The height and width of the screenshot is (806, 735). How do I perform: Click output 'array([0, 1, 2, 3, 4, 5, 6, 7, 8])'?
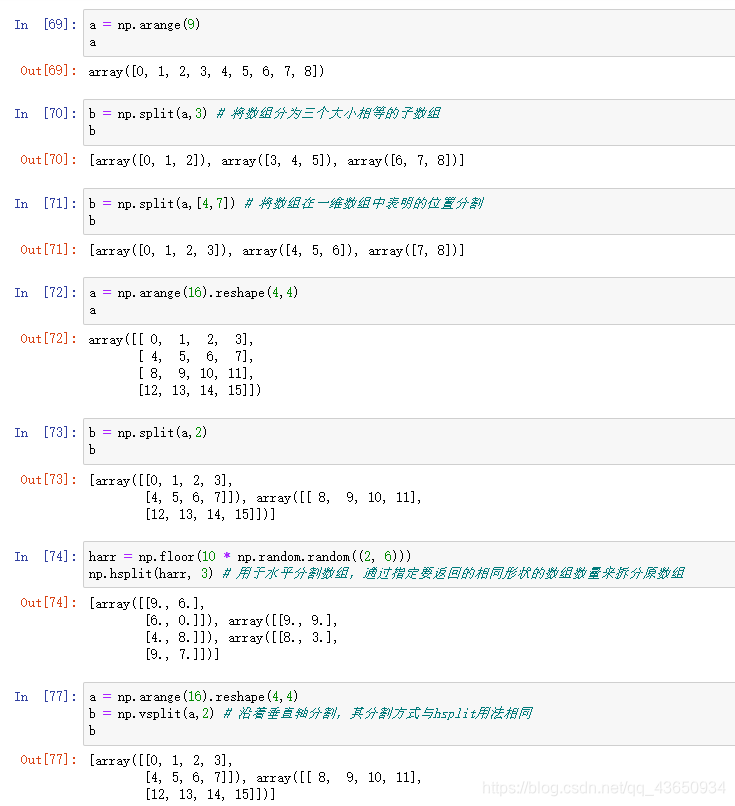click(x=206, y=71)
